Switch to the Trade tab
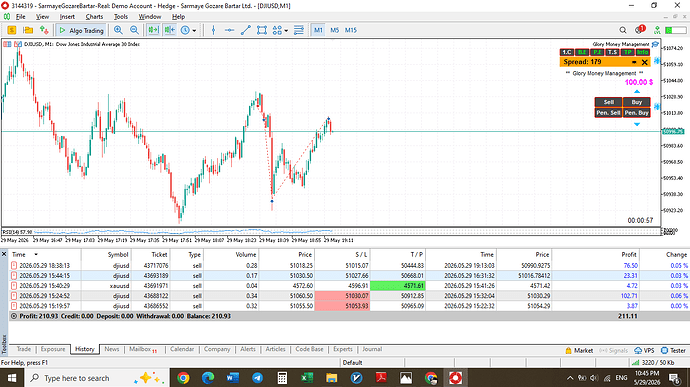690x387 pixels. [x=24, y=349]
